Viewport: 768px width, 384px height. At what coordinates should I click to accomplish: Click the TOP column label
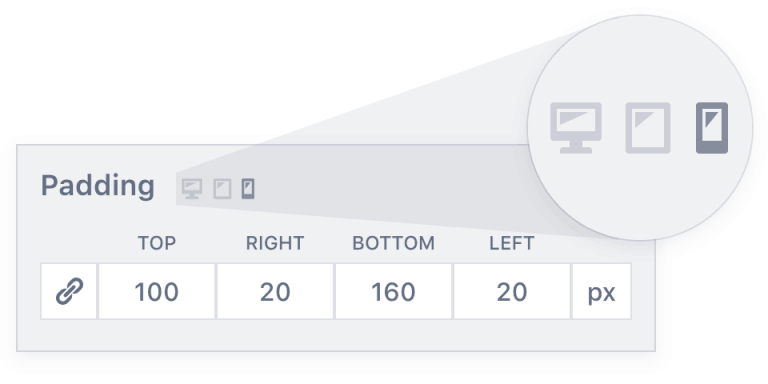[x=157, y=243]
